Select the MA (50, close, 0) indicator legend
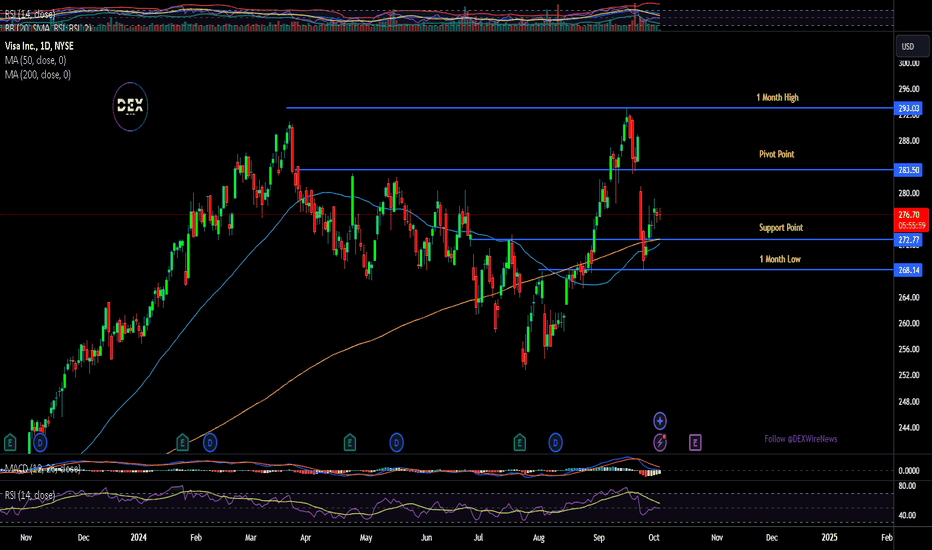Image resolution: width=932 pixels, height=550 pixels. coord(36,60)
